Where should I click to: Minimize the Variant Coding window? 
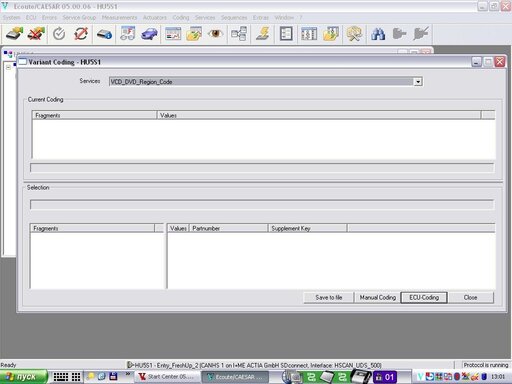pyautogui.click(x=476, y=62)
